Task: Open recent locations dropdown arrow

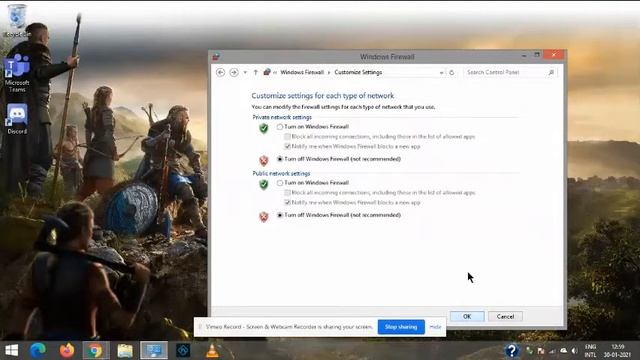Action: click(245, 72)
